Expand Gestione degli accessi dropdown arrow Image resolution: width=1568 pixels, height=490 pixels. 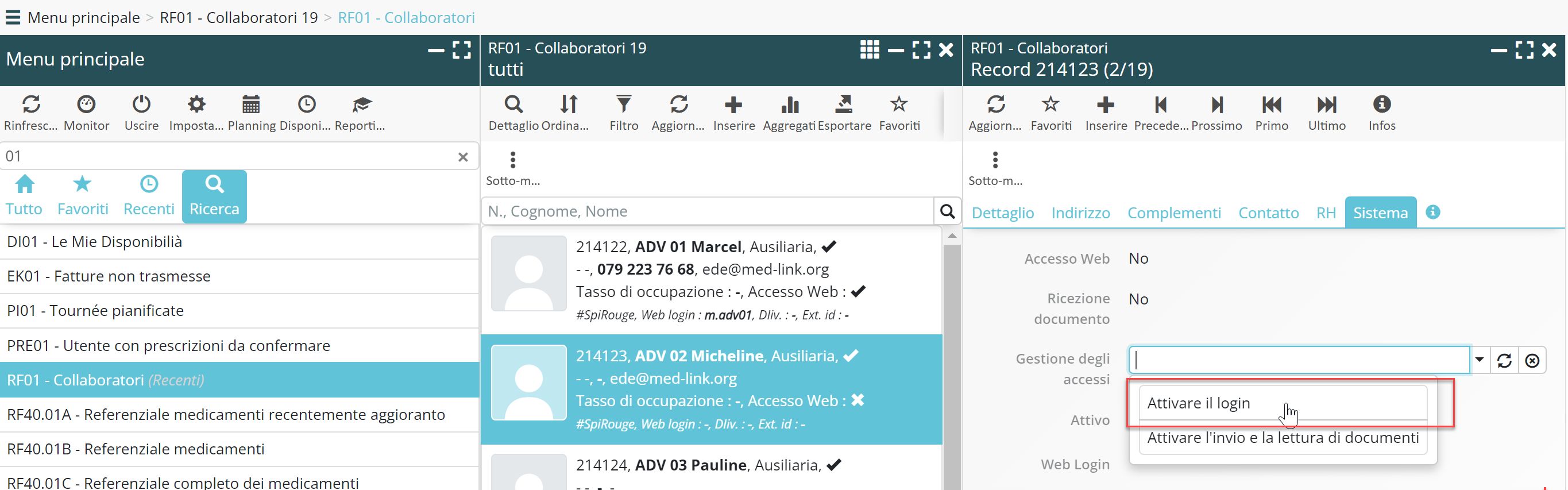1479,360
